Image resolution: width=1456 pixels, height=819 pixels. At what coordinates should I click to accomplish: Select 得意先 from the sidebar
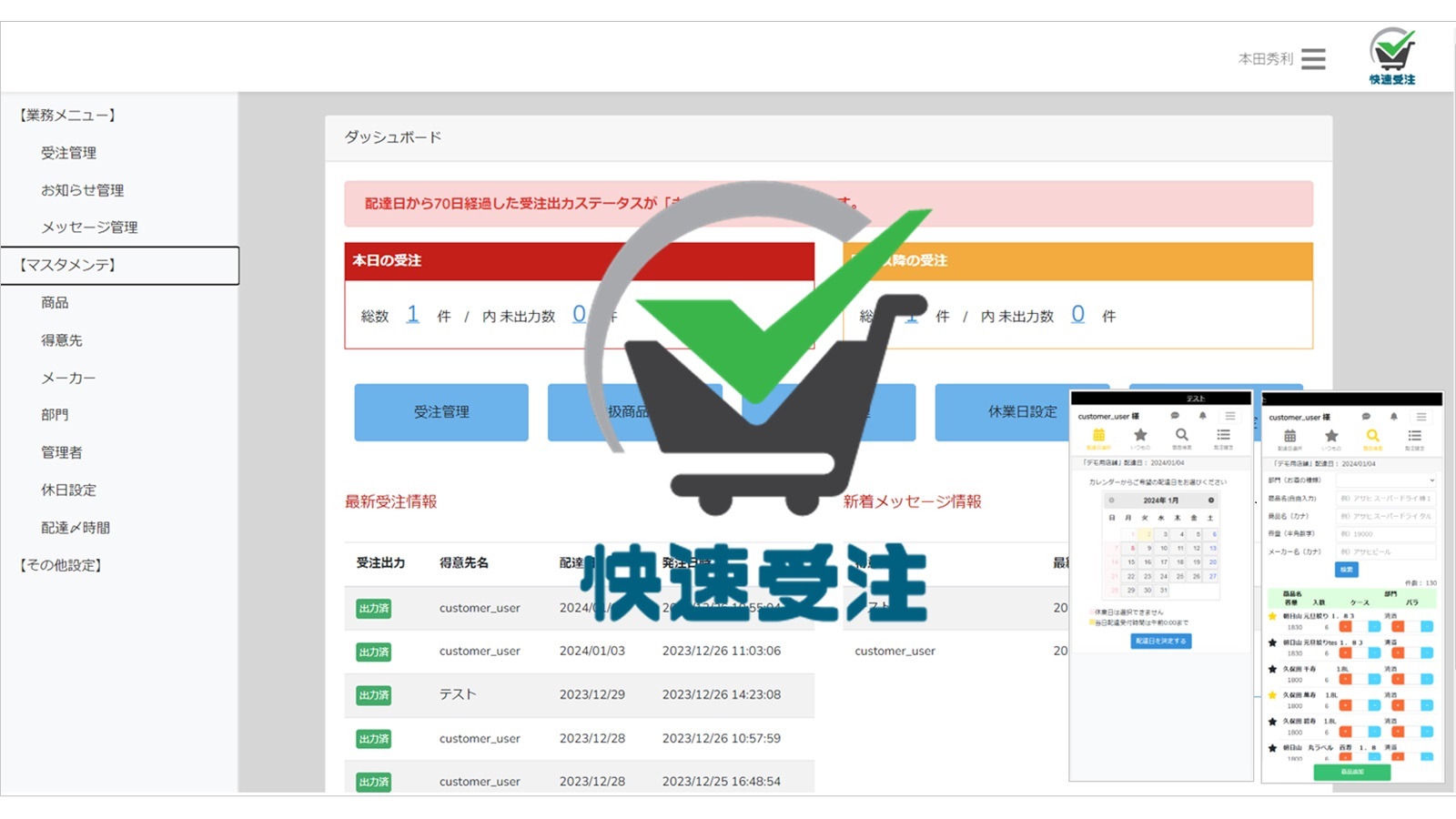61,340
